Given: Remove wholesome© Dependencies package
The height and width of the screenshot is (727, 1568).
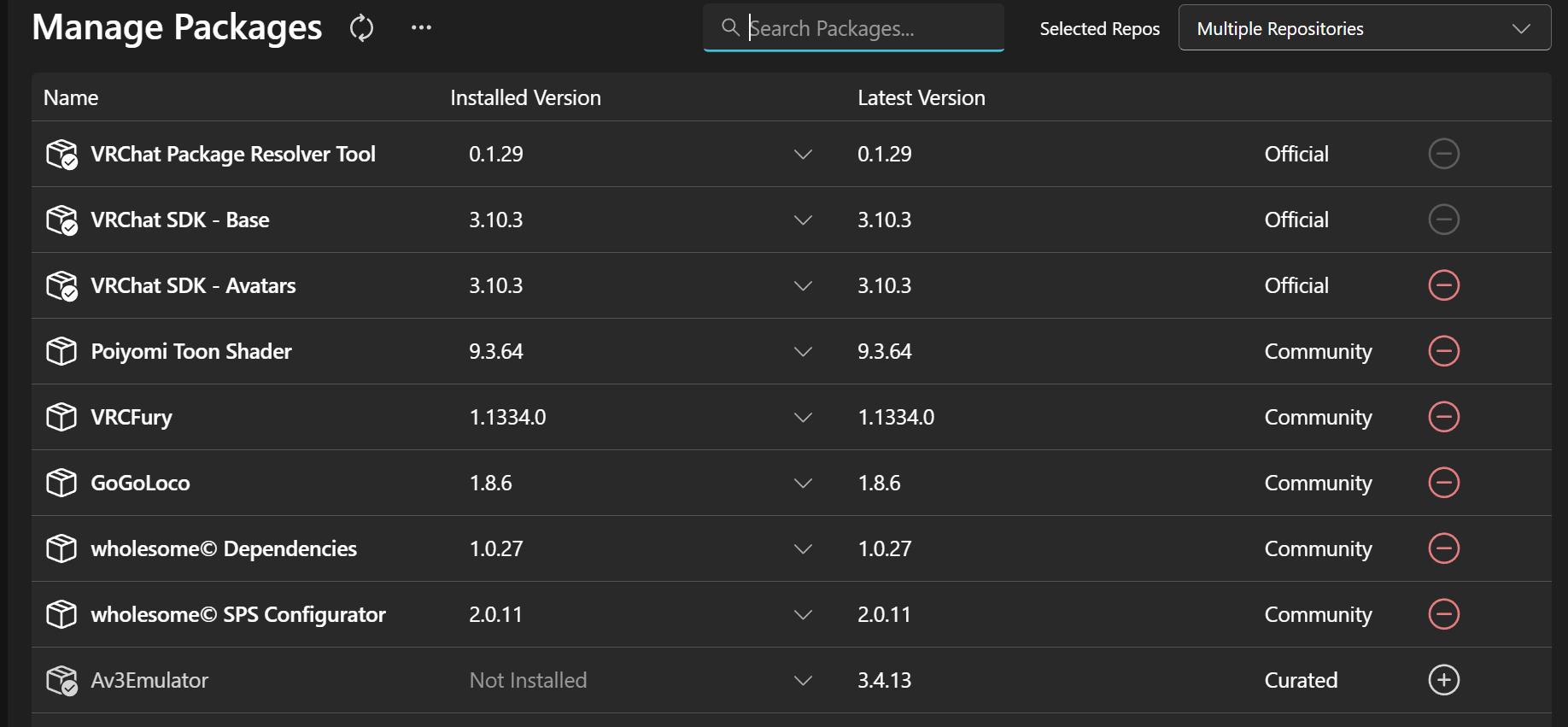Looking at the screenshot, I should pyautogui.click(x=1443, y=548).
